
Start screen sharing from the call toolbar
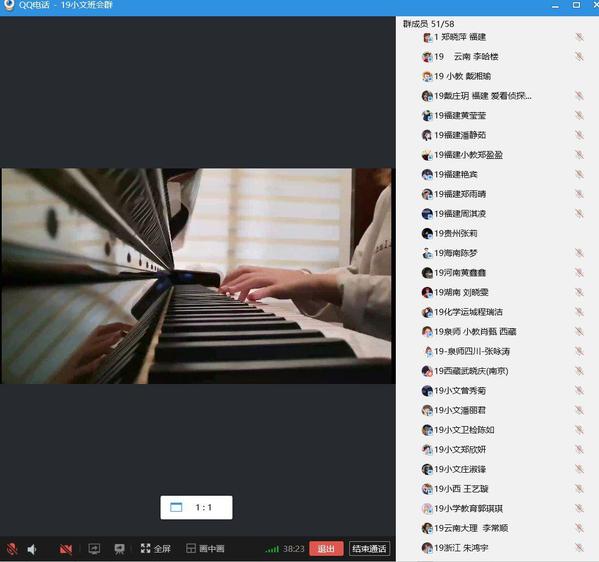coord(94,549)
